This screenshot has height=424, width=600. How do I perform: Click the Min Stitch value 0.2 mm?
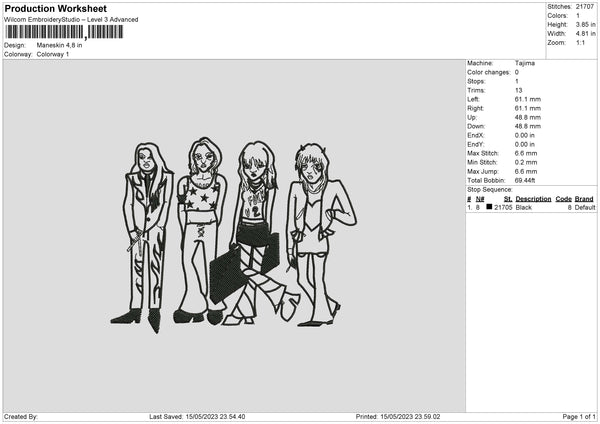(526, 162)
